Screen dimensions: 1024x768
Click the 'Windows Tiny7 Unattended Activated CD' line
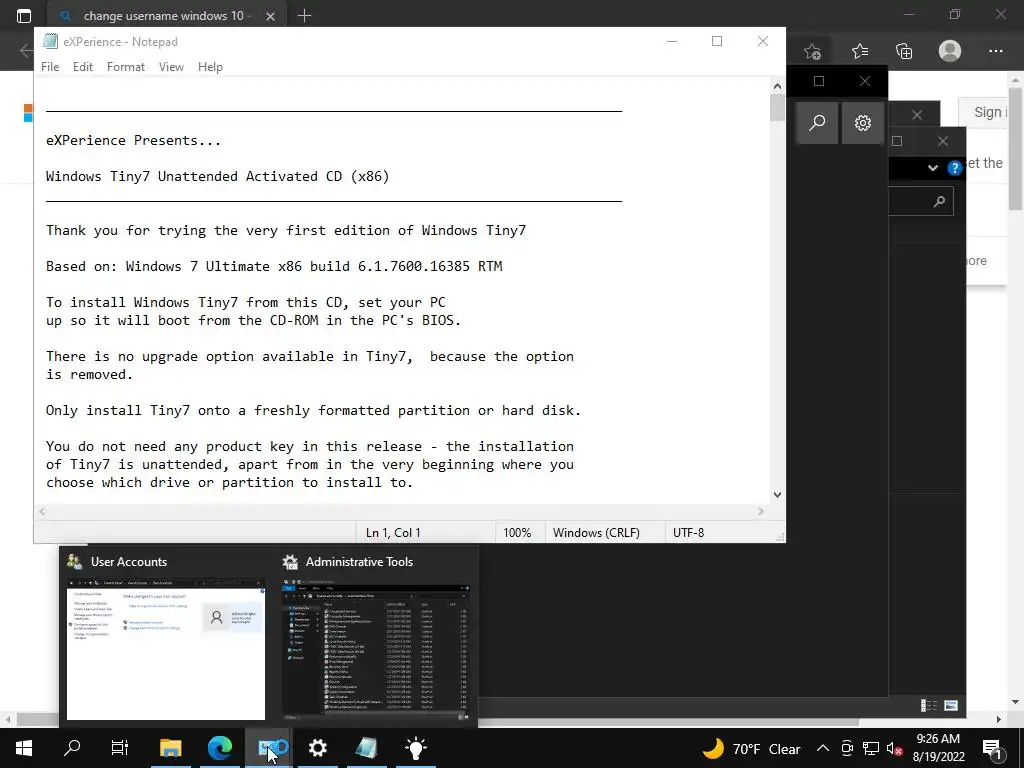[x=217, y=176]
